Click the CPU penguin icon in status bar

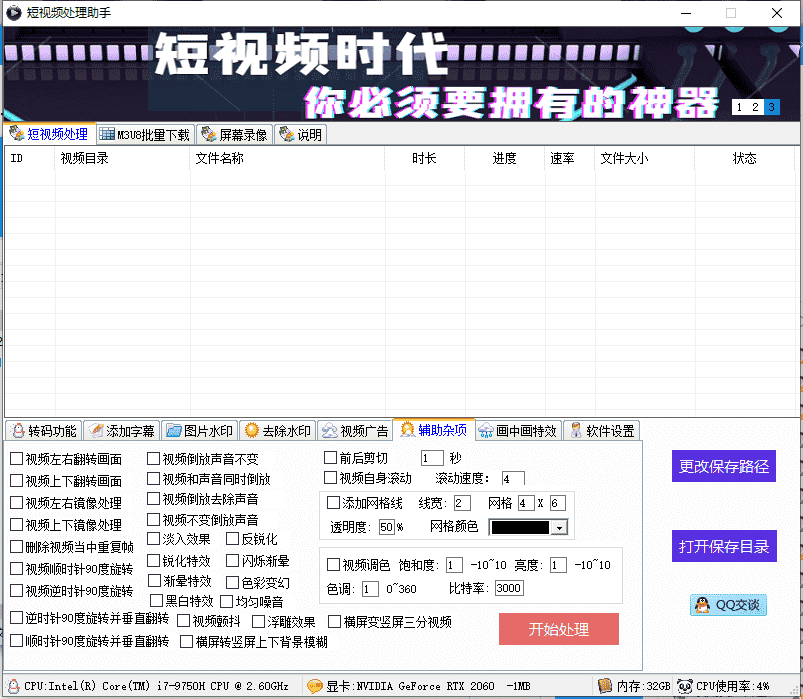pos(13,686)
